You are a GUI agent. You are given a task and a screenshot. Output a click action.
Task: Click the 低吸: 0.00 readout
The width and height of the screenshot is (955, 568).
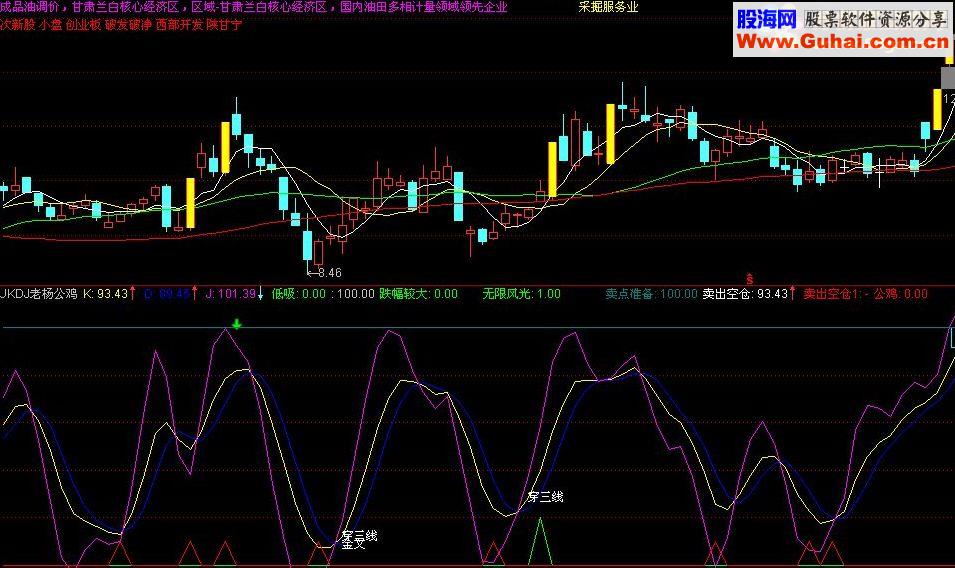pos(298,294)
